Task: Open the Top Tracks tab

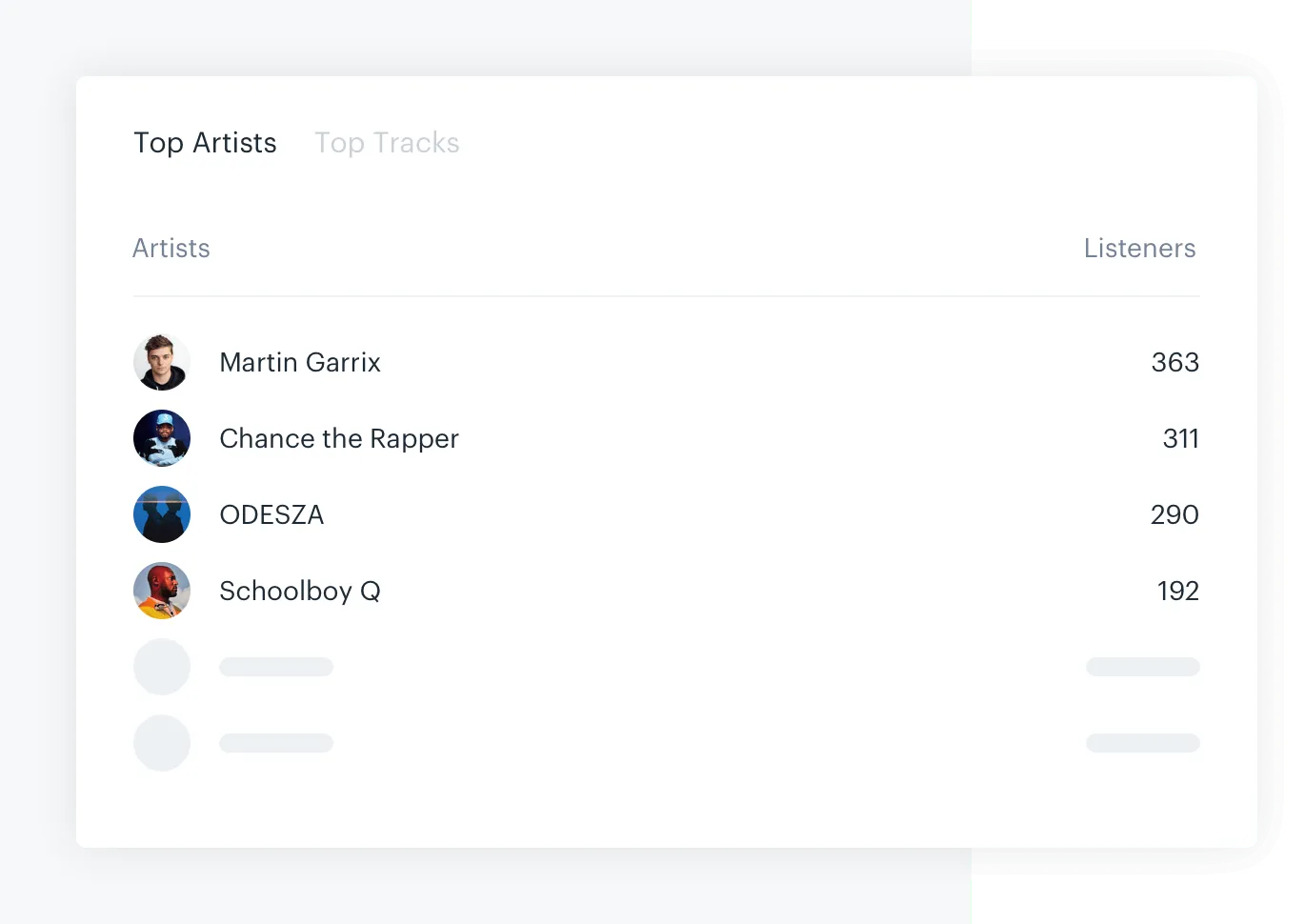Action: pyautogui.click(x=387, y=143)
